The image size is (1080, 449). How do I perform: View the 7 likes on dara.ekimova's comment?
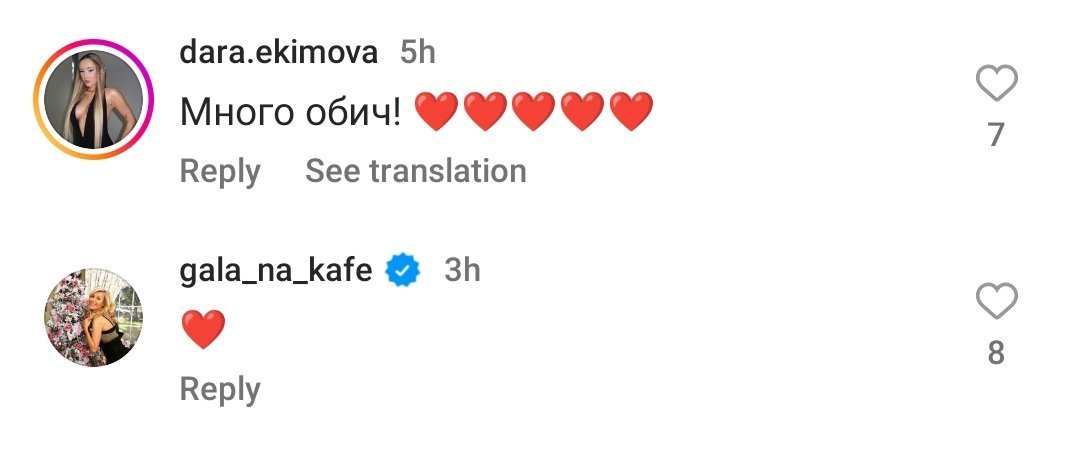[x=995, y=135]
